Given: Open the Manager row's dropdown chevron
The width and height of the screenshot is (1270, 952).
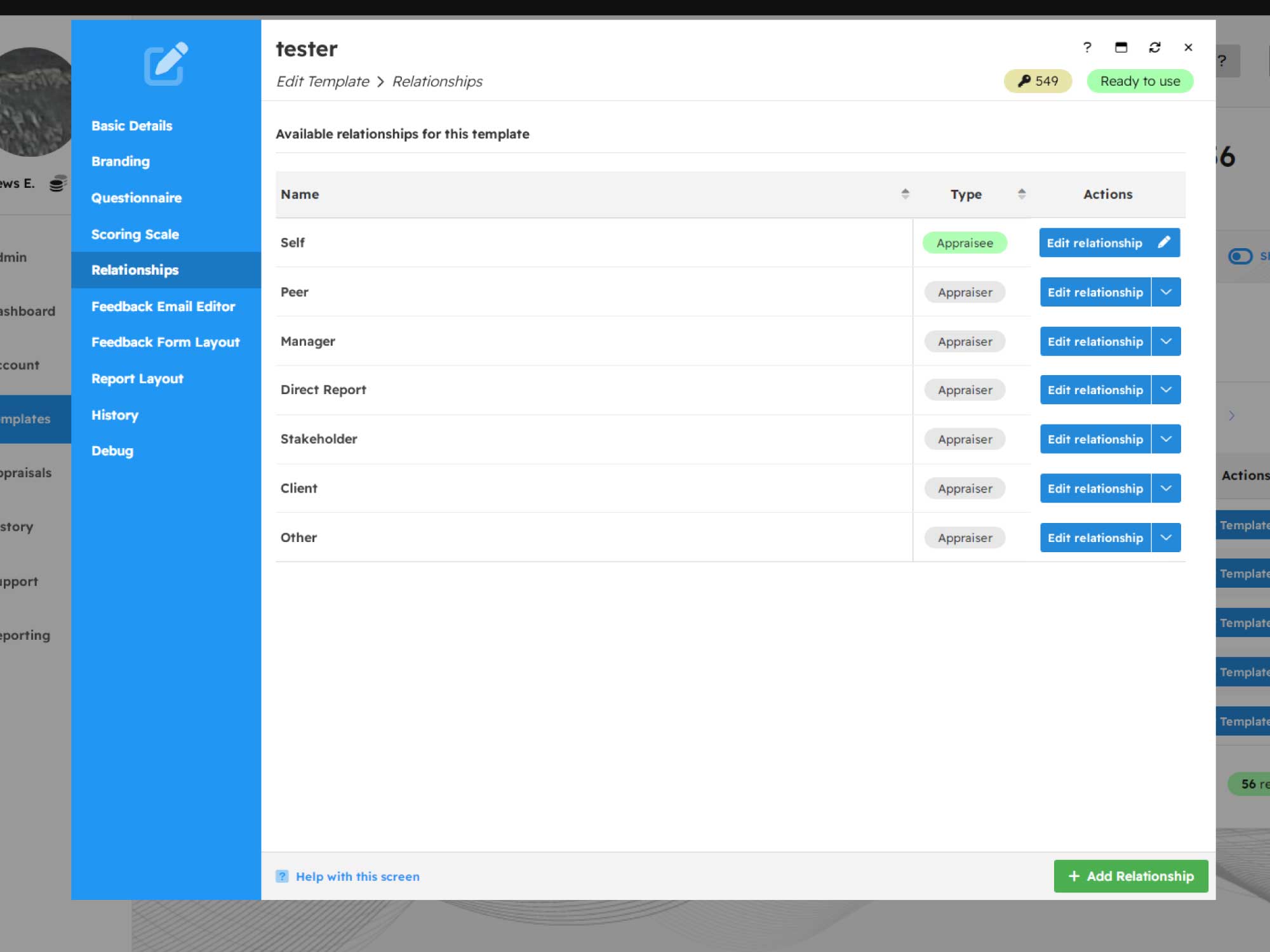Looking at the screenshot, I should 1166,341.
